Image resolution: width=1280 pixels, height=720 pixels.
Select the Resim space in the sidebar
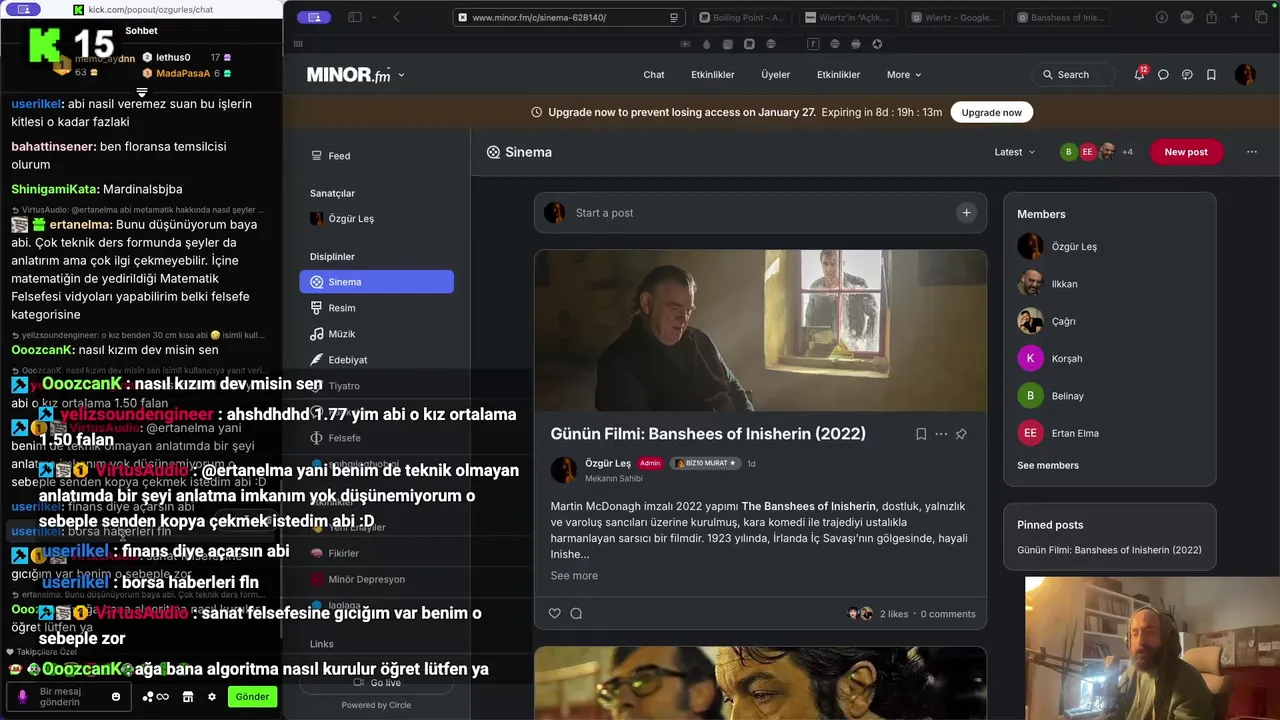pos(376,308)
